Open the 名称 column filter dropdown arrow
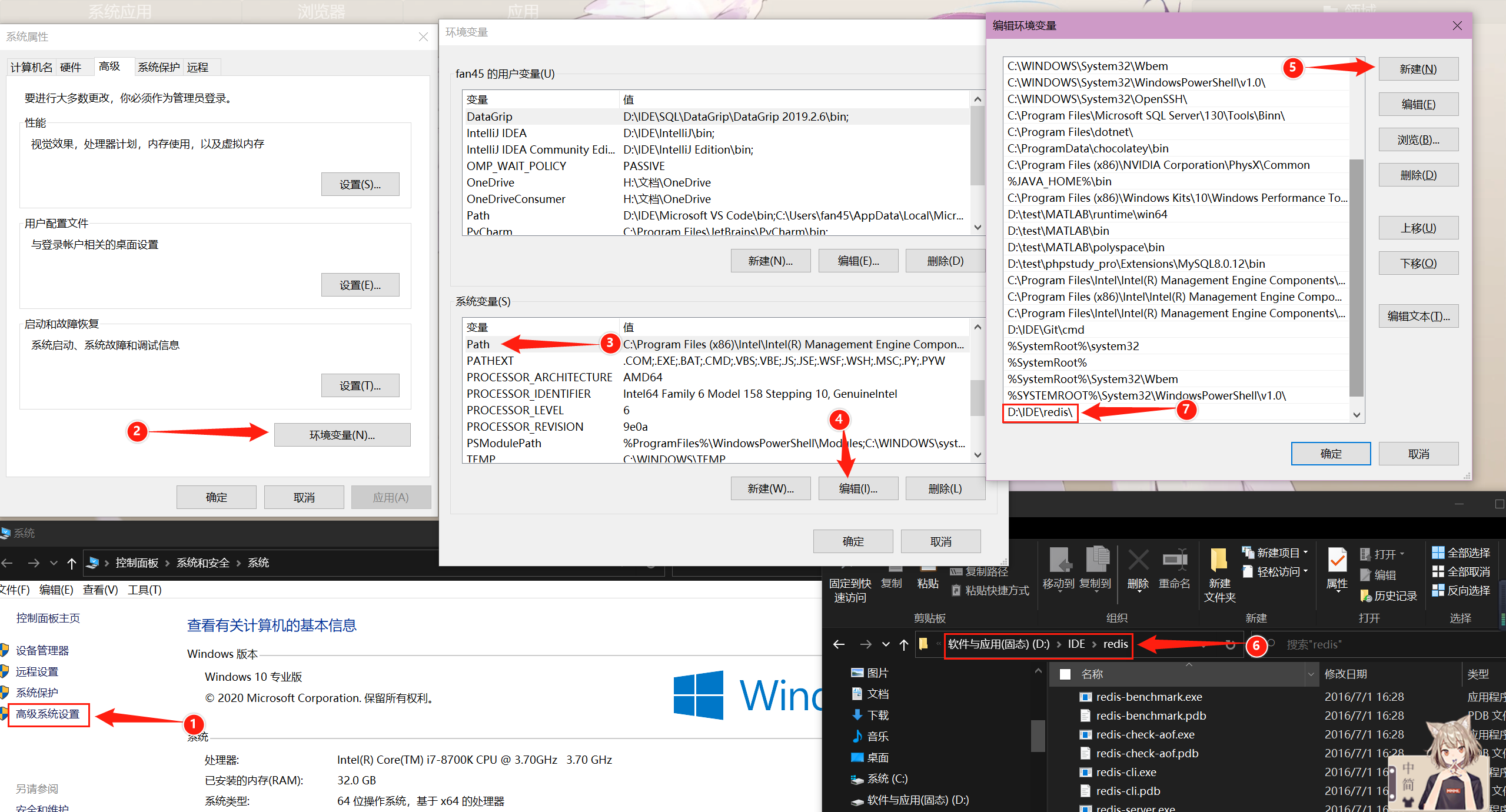The height and width of the screenshot is (812, 1506). tap(1311, 674)
